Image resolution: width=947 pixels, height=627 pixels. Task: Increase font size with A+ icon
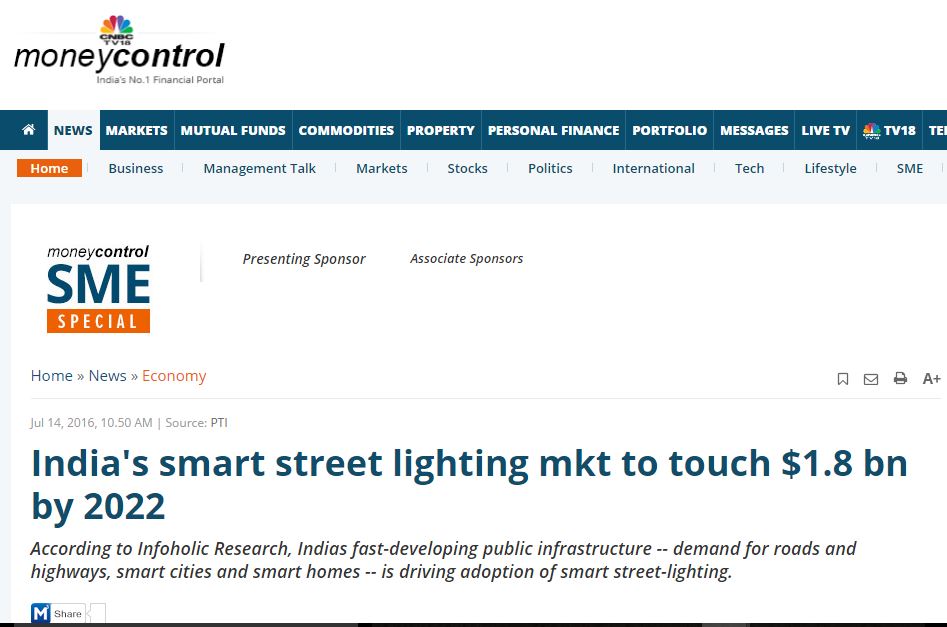(931, 379)
